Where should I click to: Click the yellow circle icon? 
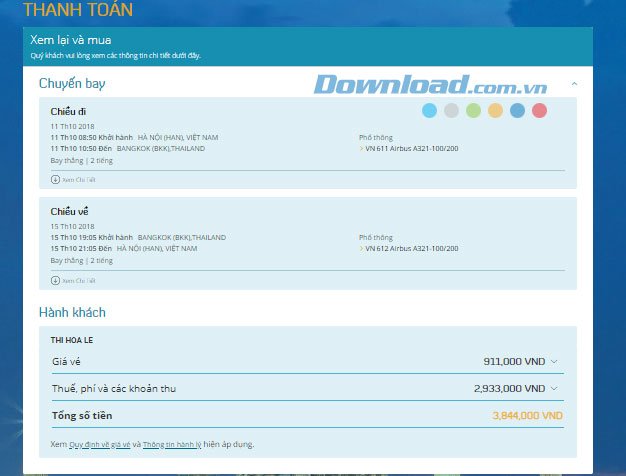(495, 111)
